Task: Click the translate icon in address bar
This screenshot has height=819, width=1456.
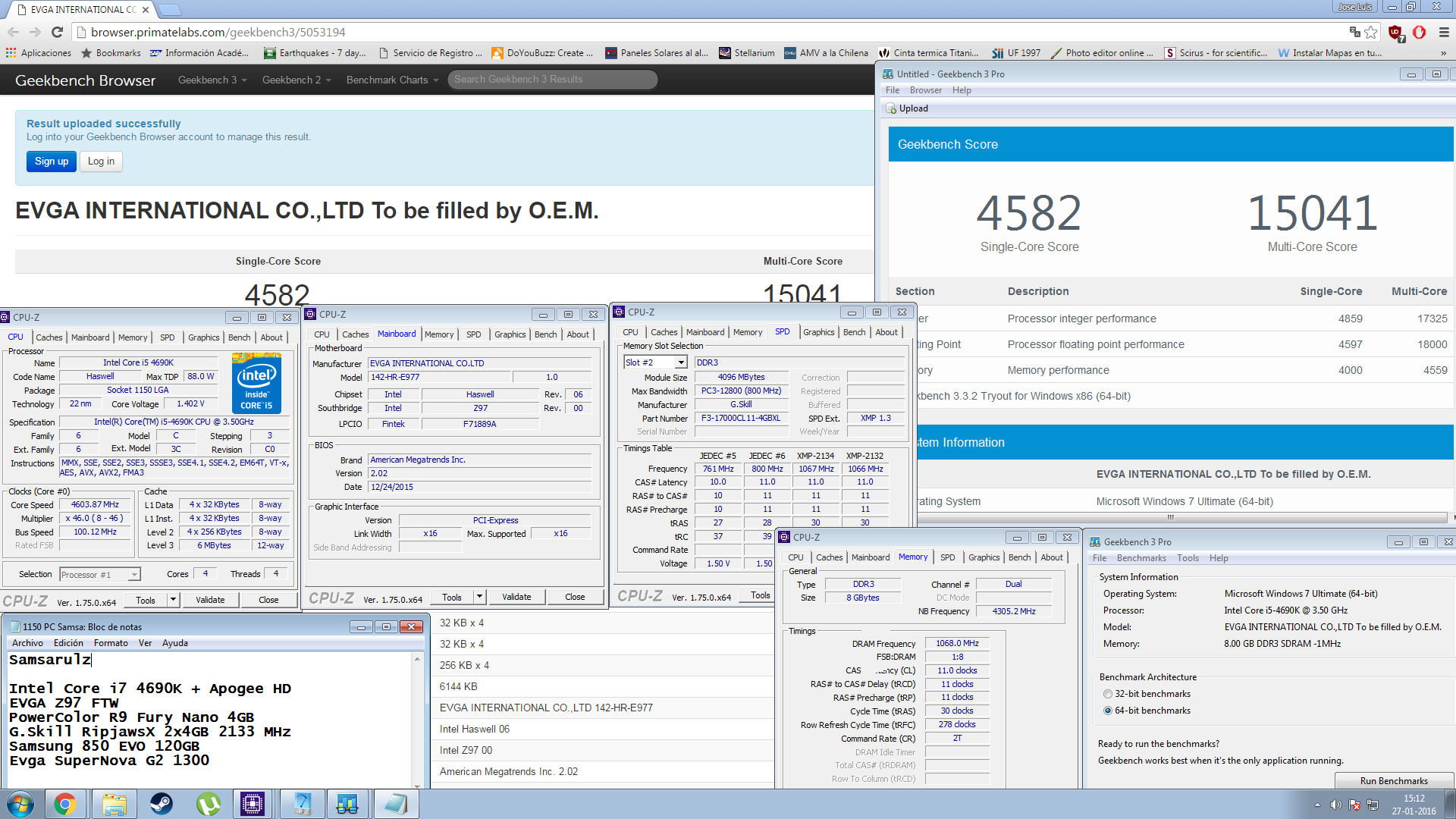Action: [1354, 32]
